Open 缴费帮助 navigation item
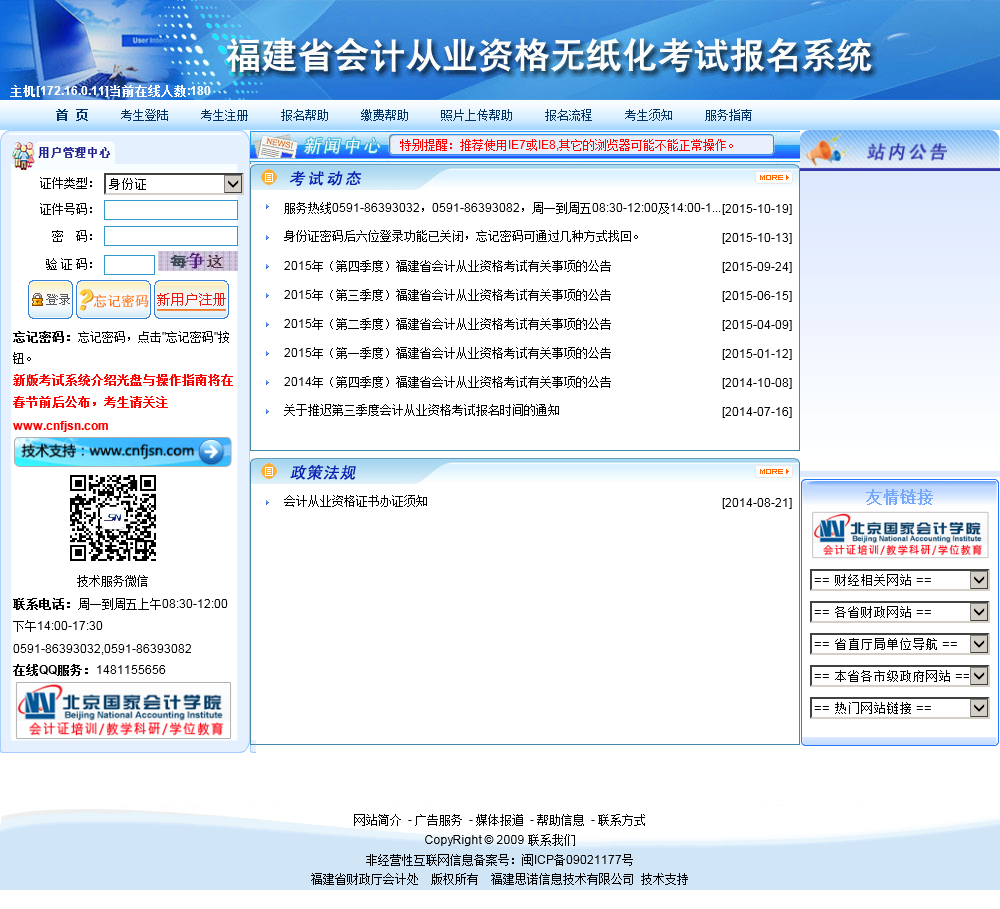Screen dimensions: 1000x909 pos(384,115)
